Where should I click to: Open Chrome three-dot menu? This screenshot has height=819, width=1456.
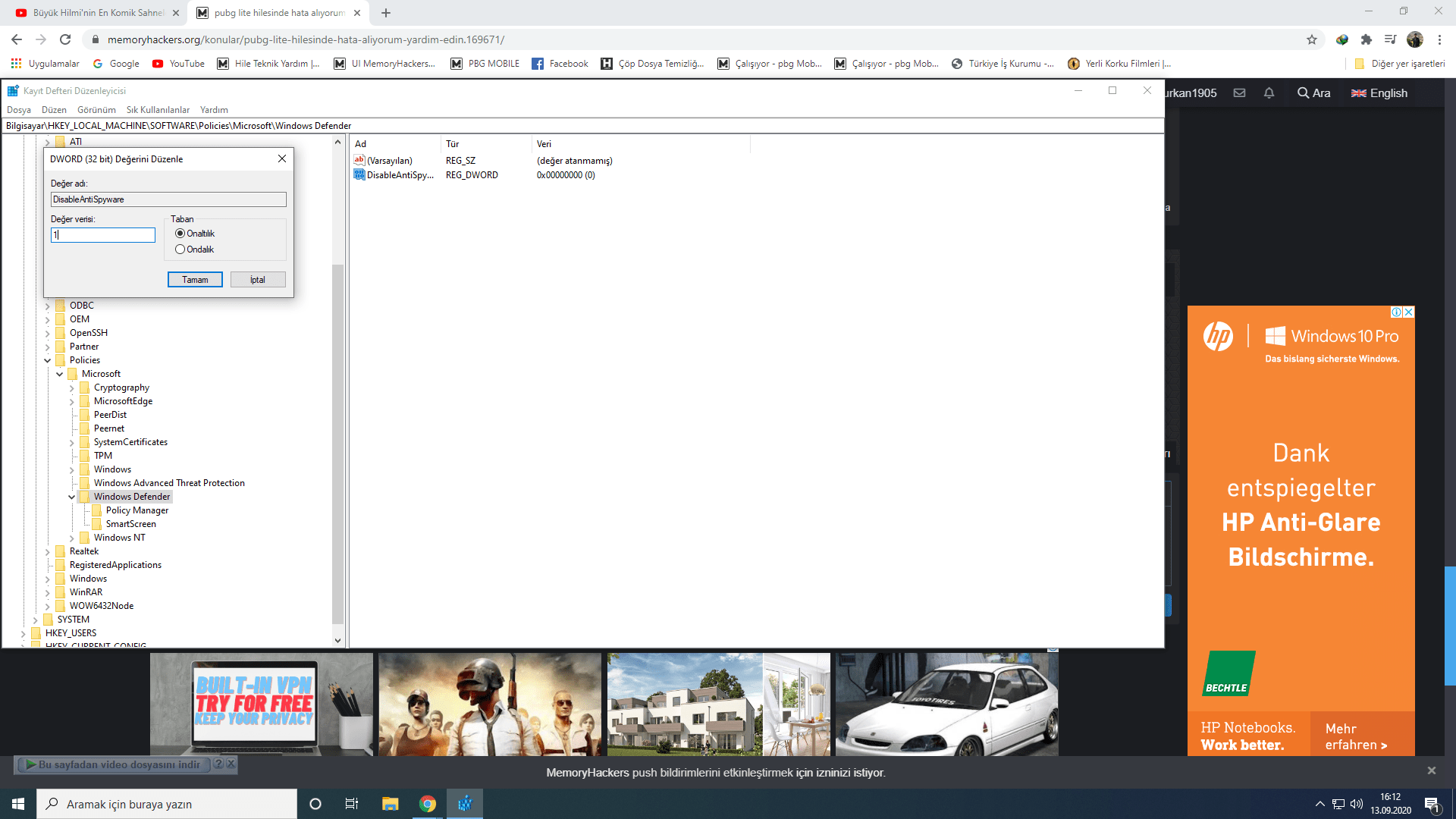pyautogui.click(x=1439, y=39)
